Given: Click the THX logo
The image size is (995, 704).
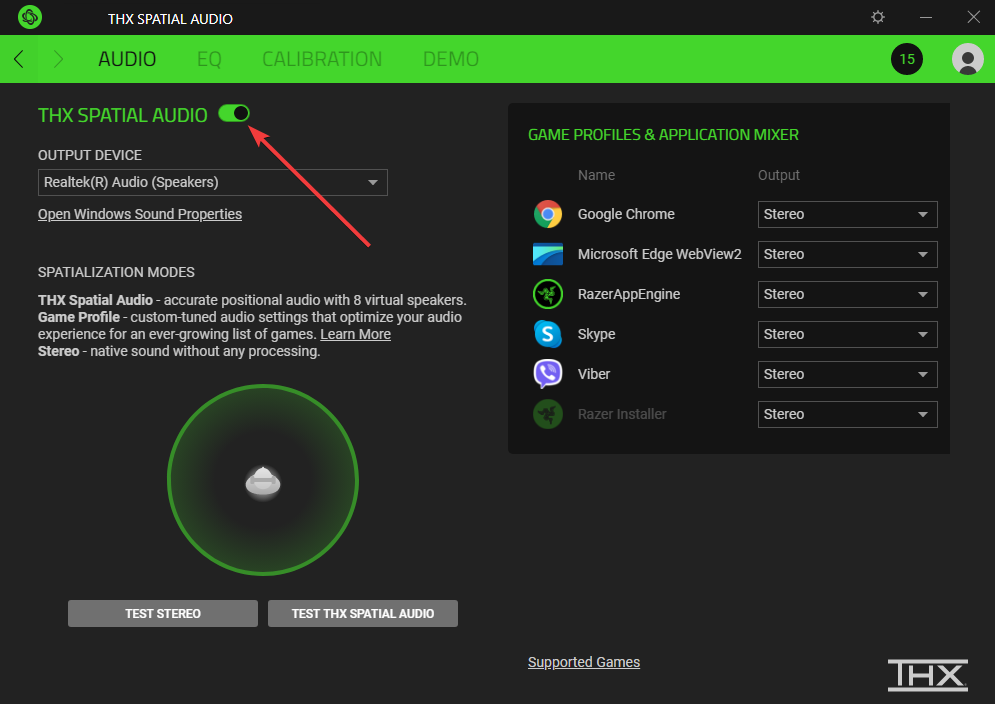Looking at the screenshot, I should [927, 675].
